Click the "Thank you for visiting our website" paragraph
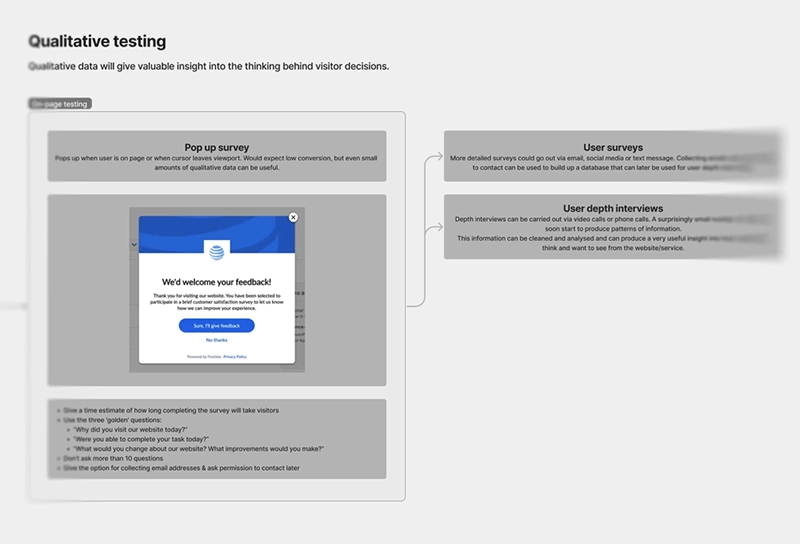Viewport: 800px width, 544px height. (217, 302)
